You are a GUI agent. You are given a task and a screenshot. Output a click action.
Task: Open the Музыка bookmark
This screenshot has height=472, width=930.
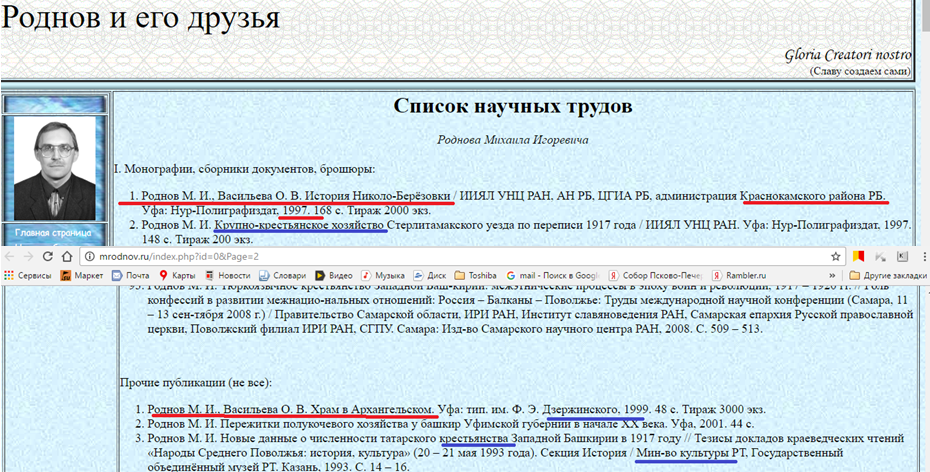click(x=383, y=276)
